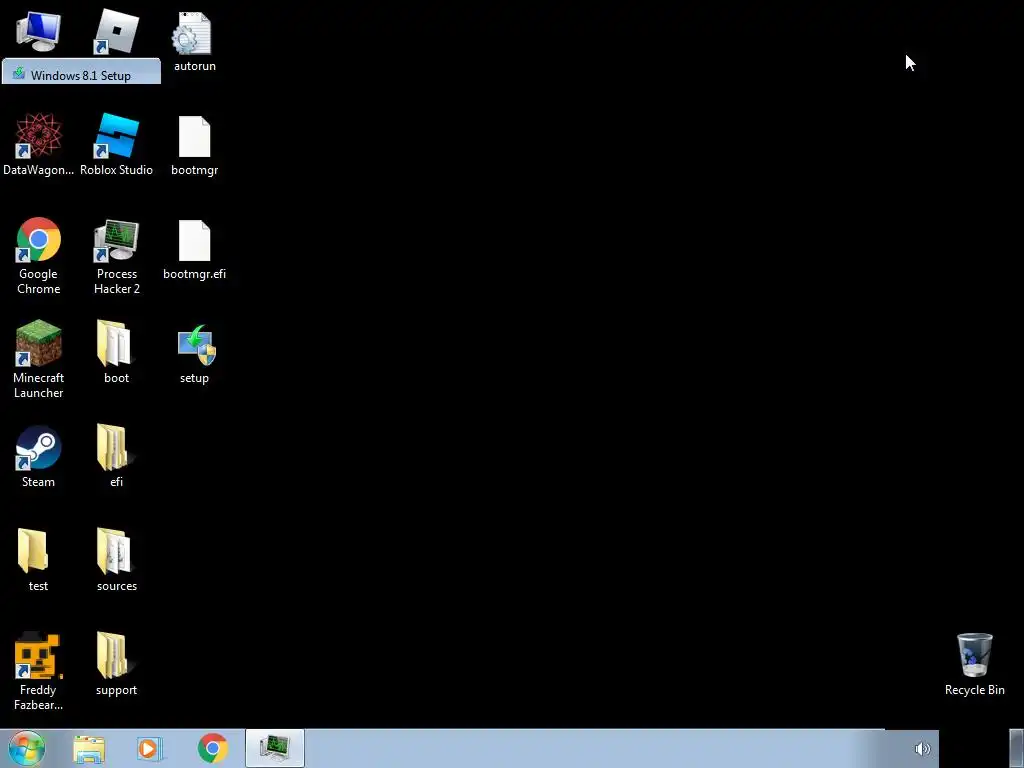
Task: Launch Roblox Studio shortcut
Action: [x=116, y=144]
